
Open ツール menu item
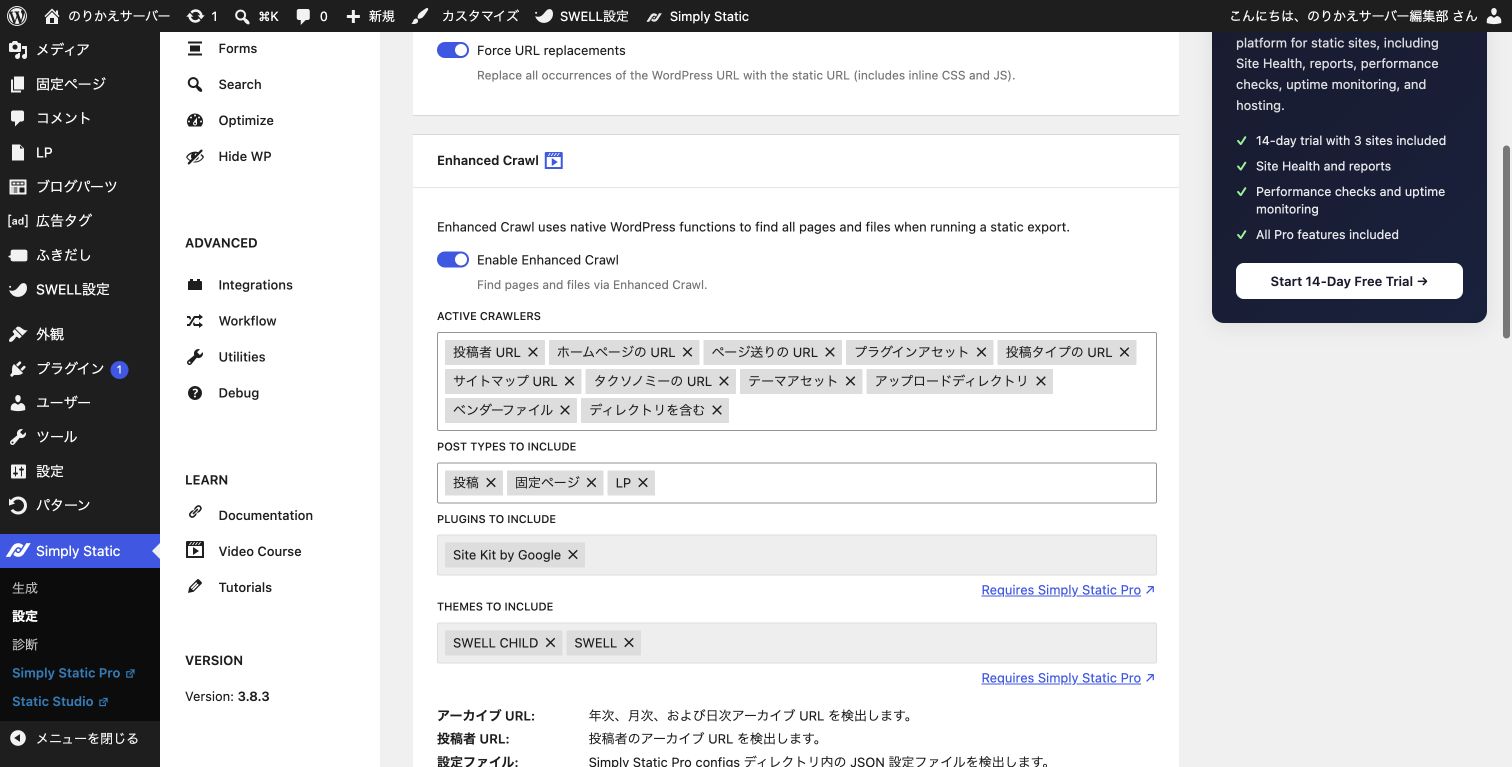tap(80, 437)
